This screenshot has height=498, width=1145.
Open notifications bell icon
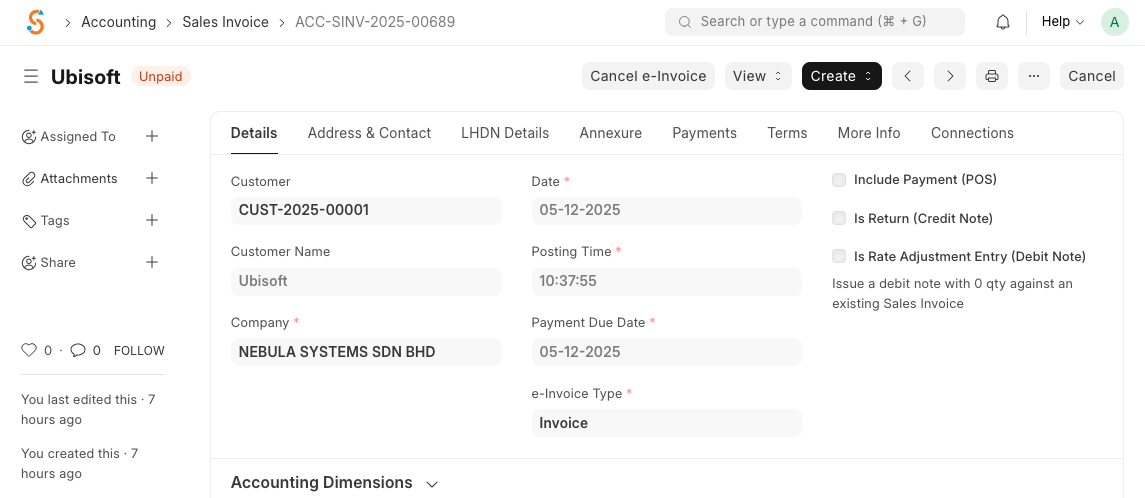[x=1003, y=22]
